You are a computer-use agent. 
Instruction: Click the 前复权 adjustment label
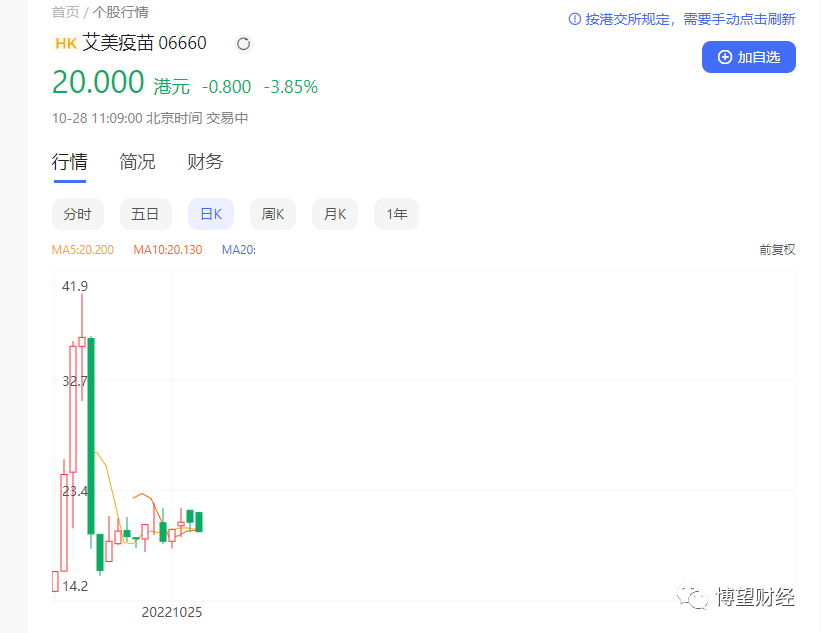point(777,250)
